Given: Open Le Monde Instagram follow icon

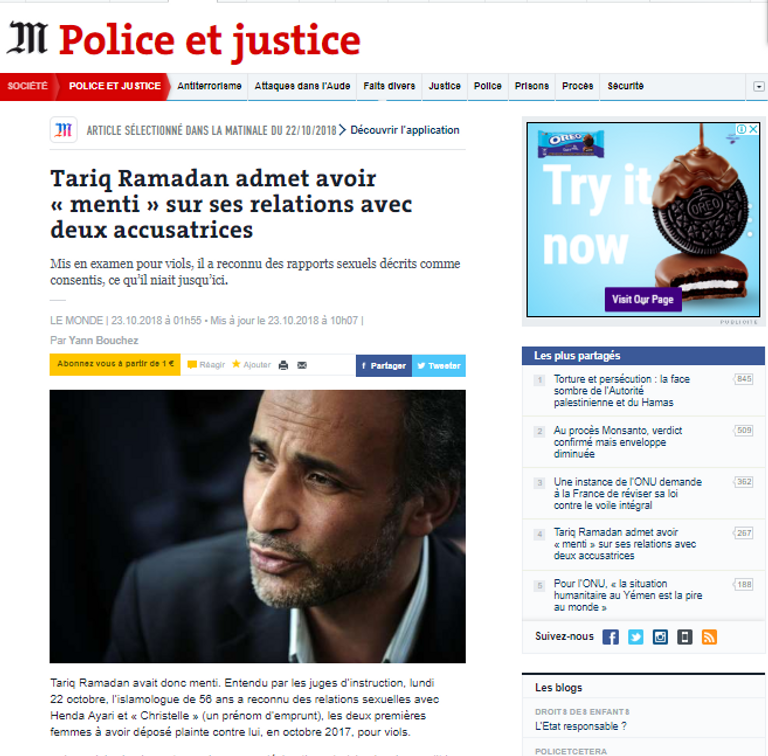Looking at the screenshot, I should 660,637.
